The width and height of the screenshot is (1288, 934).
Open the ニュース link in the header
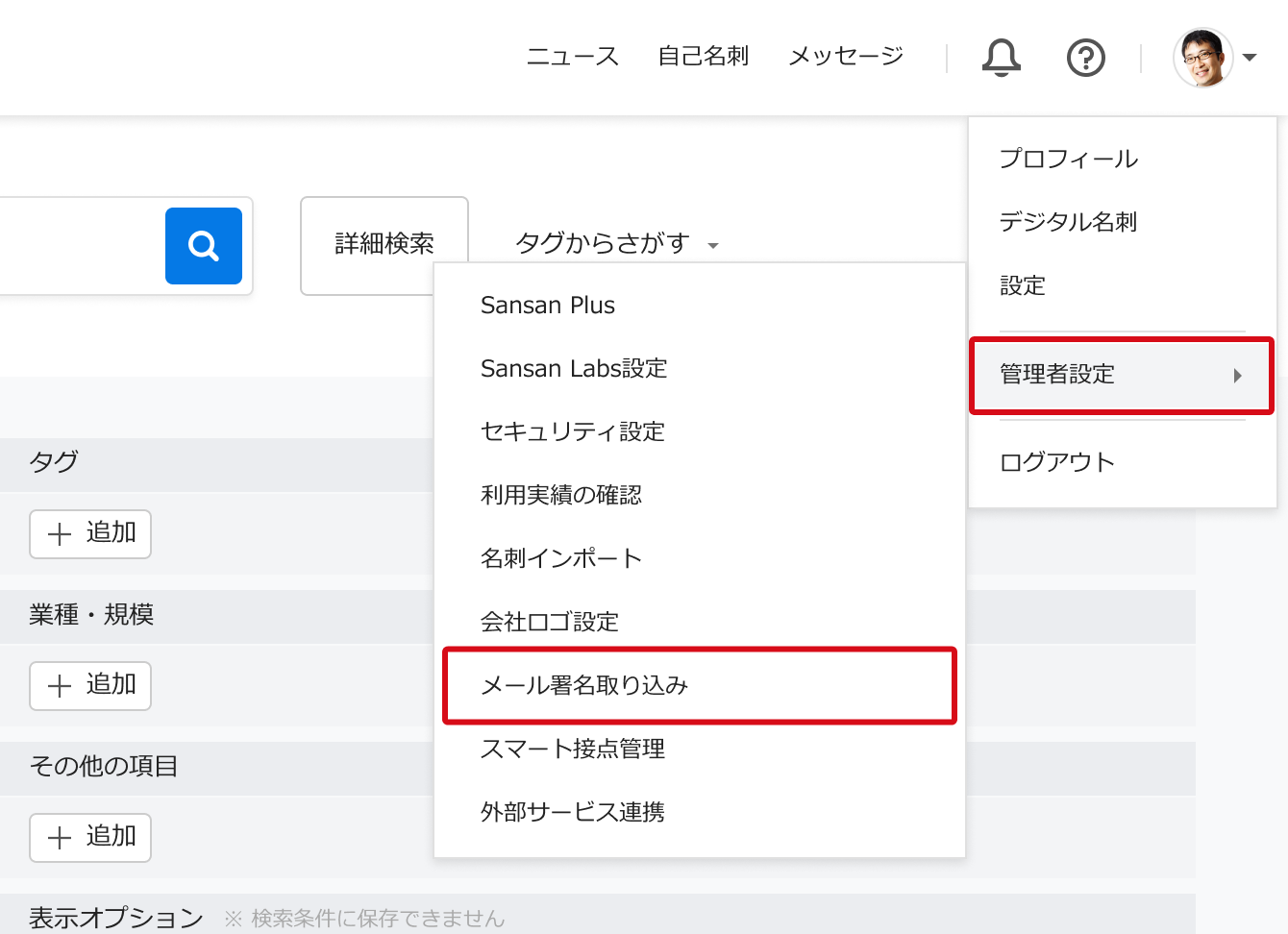572,57
